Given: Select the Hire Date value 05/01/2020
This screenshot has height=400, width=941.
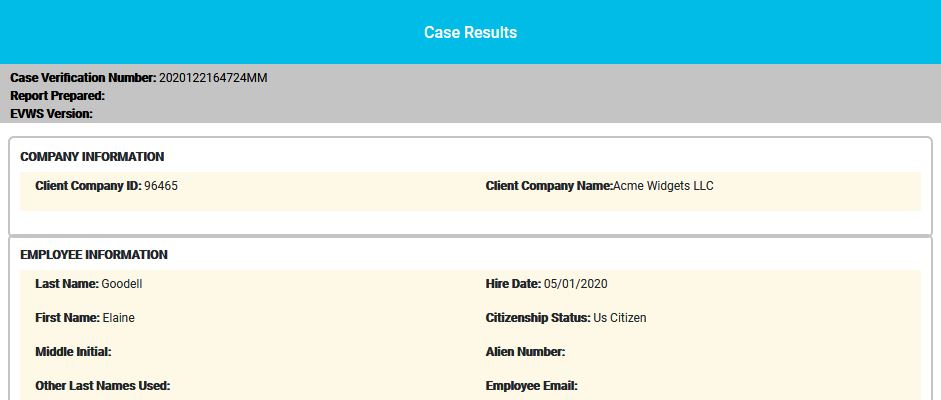Looking at the screenshot, I should point(576,284).
